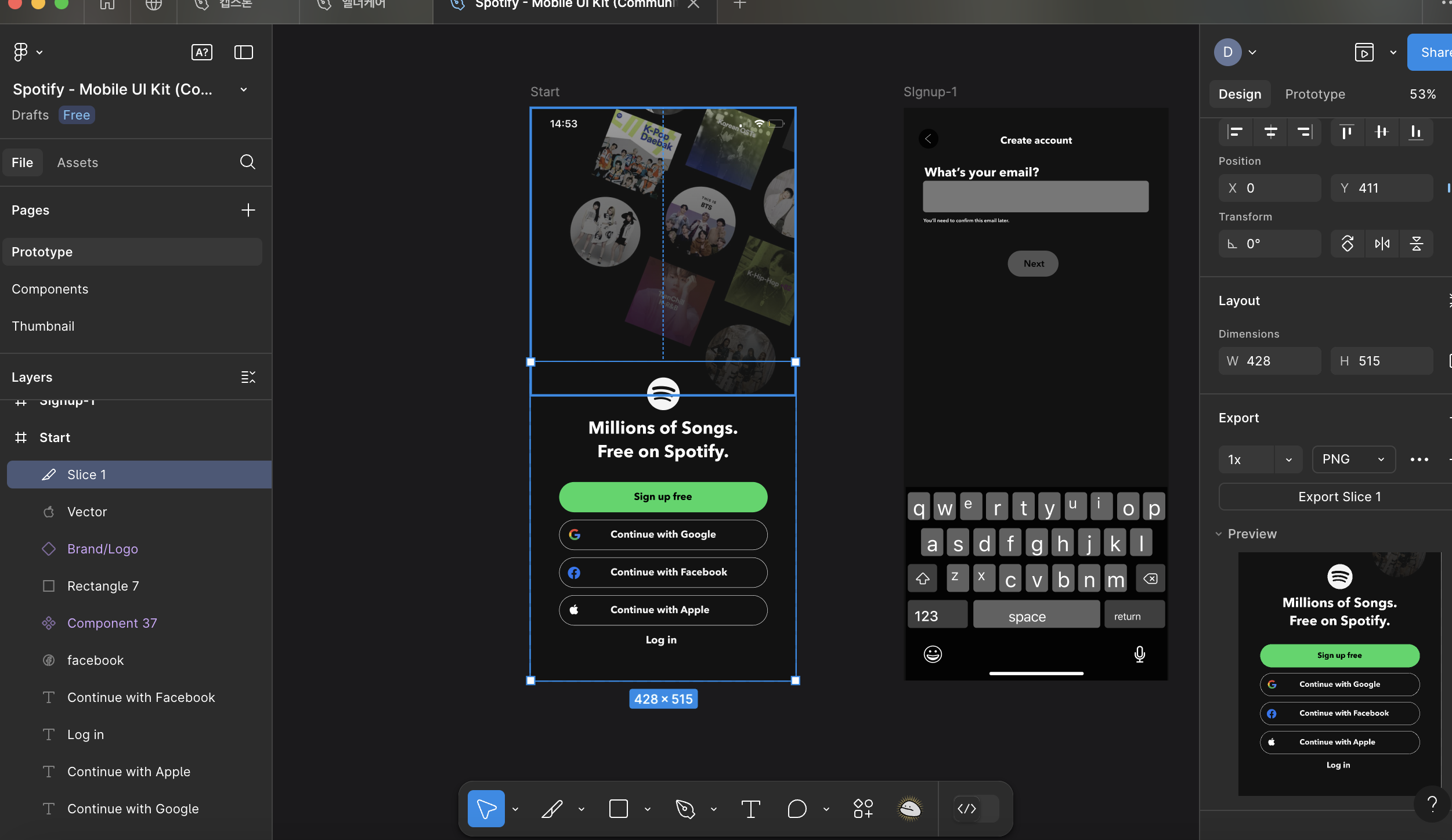Open the Actions components tool

(x=863, y=808)
